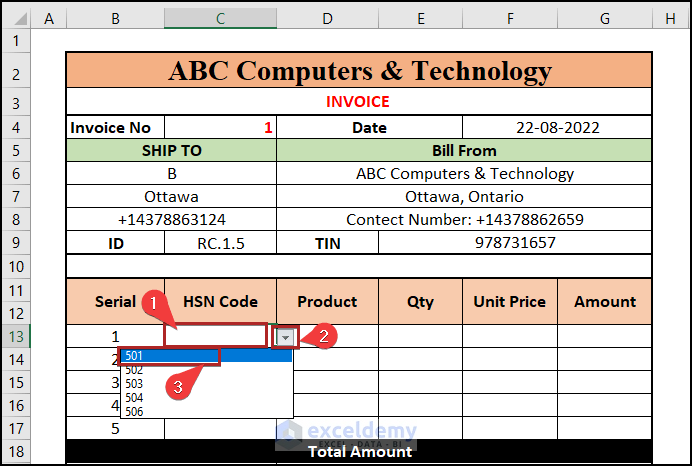This screenshot has width=692, height=466.
Task: Select column D header
Action: [x=327, y=19]
